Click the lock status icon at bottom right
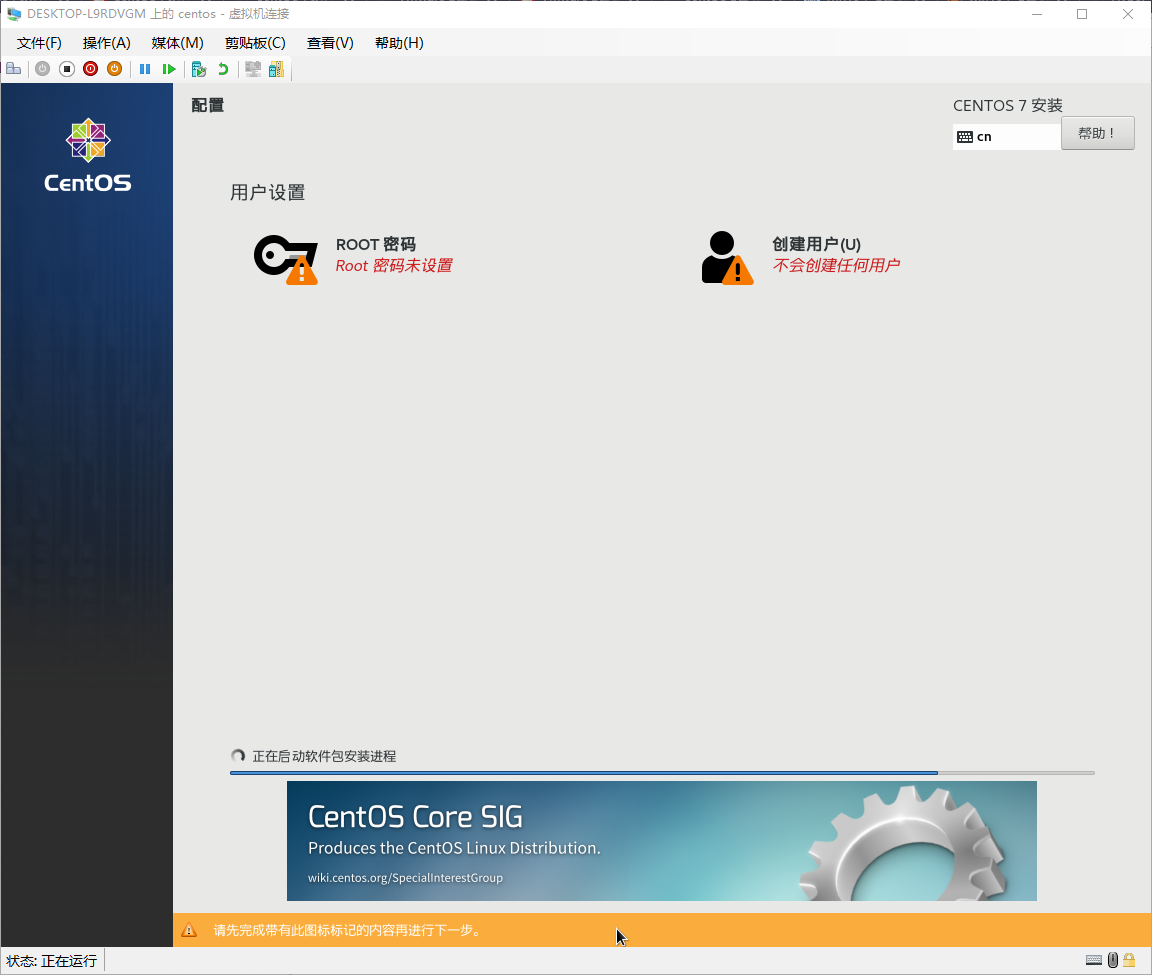 pyautogui.click(x=1129, y=960)
